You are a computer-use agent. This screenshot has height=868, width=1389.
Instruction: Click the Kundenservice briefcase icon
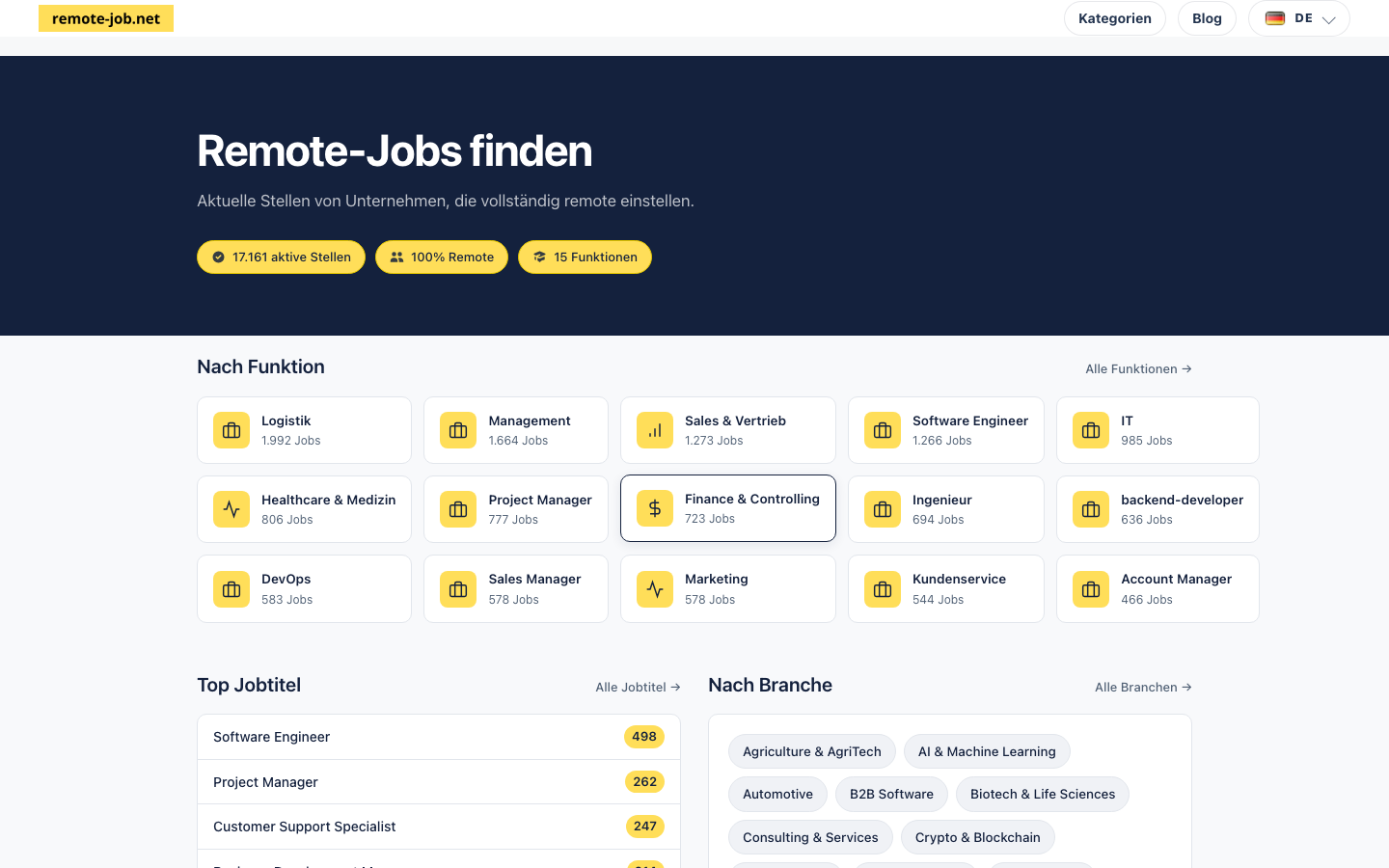883,589
